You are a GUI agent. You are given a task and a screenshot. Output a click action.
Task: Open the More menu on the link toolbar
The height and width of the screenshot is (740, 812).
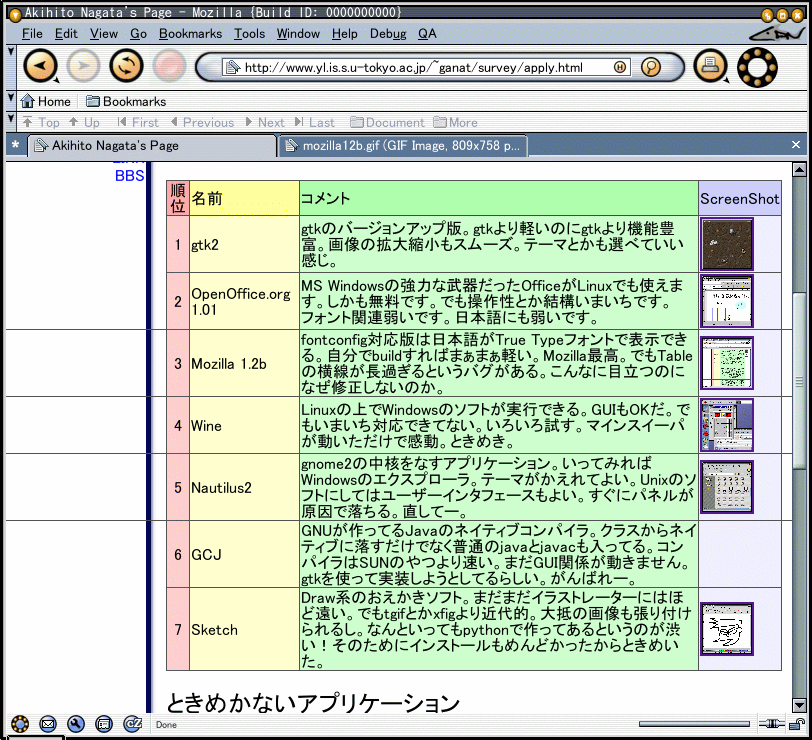(455, 122)
